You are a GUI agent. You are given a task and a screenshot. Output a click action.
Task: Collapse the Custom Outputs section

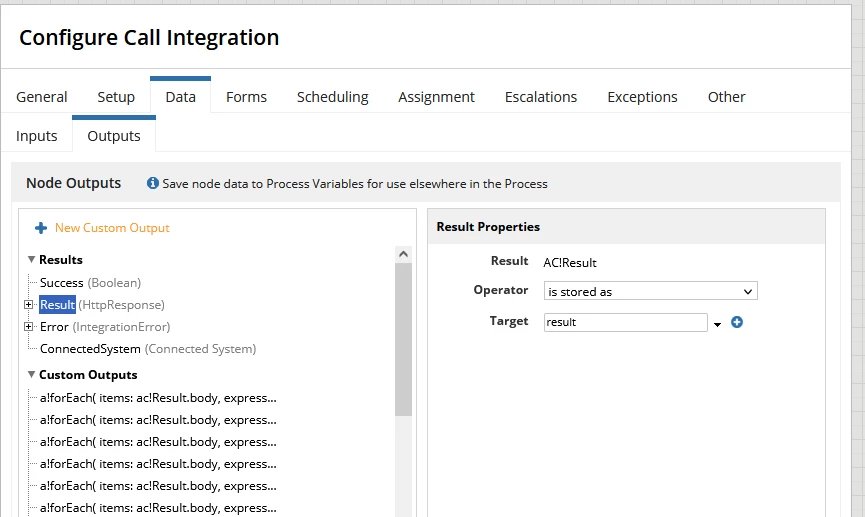pos(31,375)
